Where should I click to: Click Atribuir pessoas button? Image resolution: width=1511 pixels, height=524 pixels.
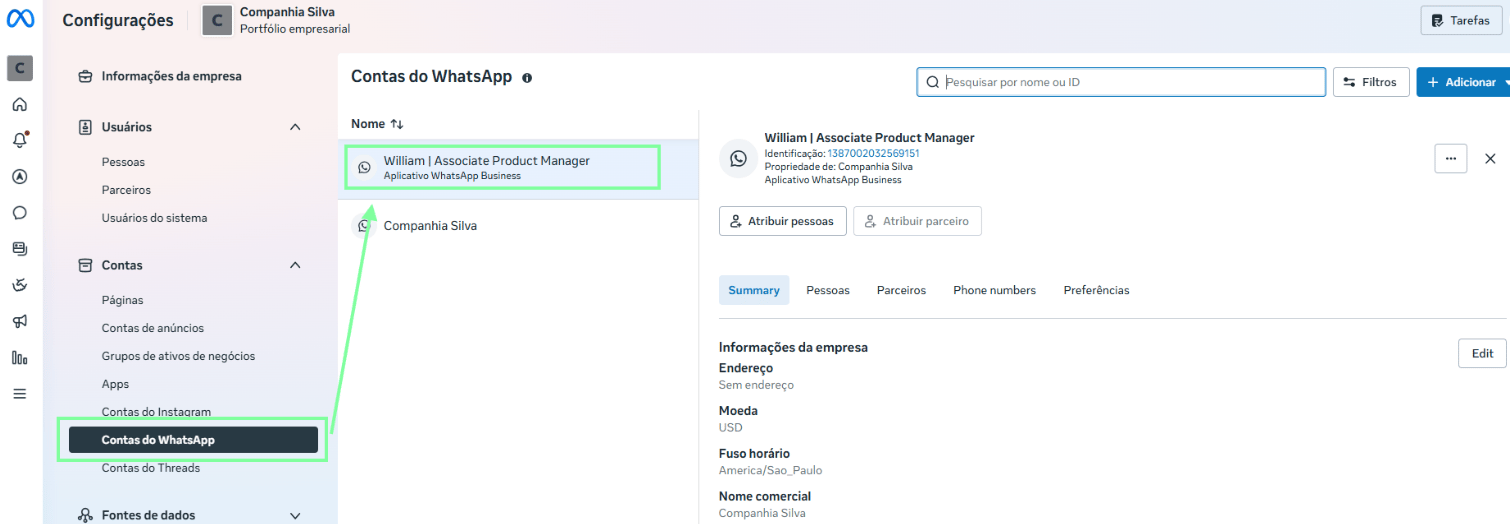pyautogui.click(x=783, y=221)
